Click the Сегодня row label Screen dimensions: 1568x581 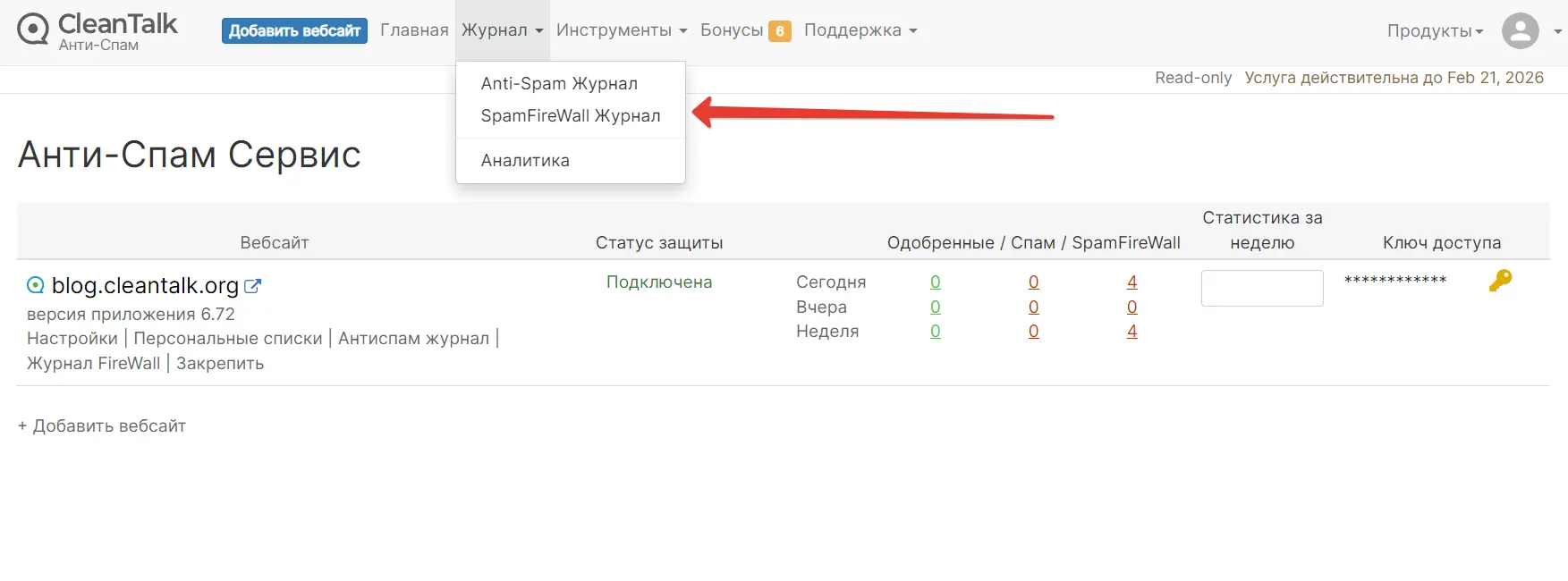pos(831,282)
